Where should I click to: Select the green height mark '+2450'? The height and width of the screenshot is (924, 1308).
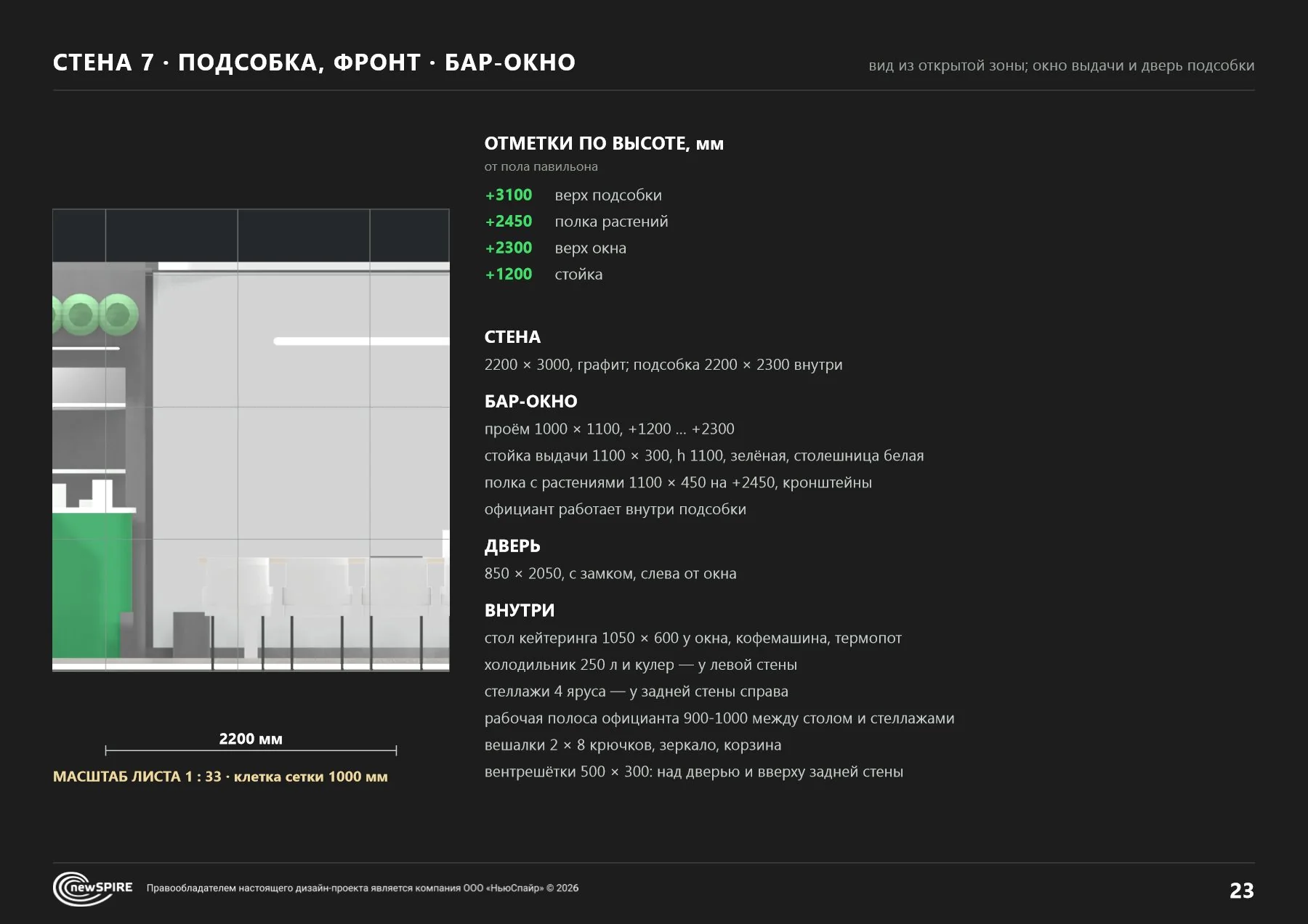(509, 221)
